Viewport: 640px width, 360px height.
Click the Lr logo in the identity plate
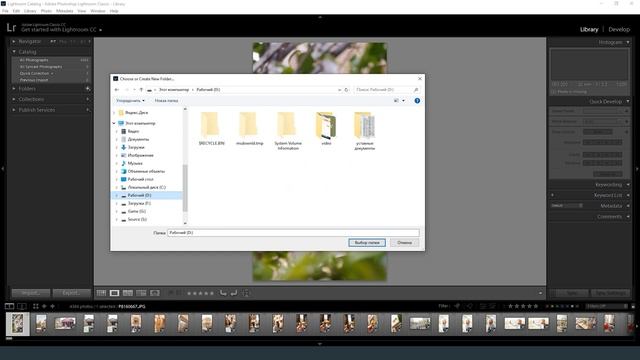(11, 27)
